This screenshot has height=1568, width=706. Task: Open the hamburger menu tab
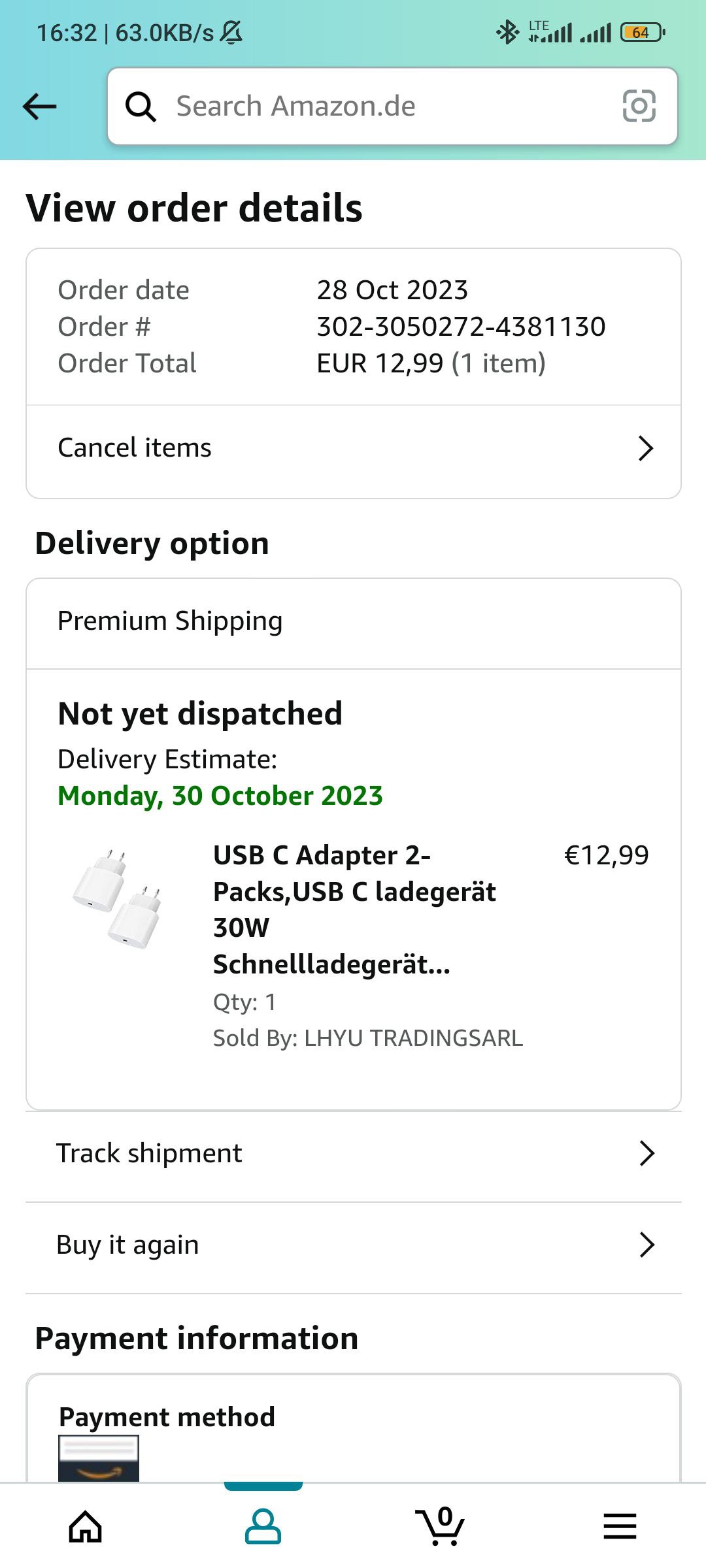pos(619,1526)
